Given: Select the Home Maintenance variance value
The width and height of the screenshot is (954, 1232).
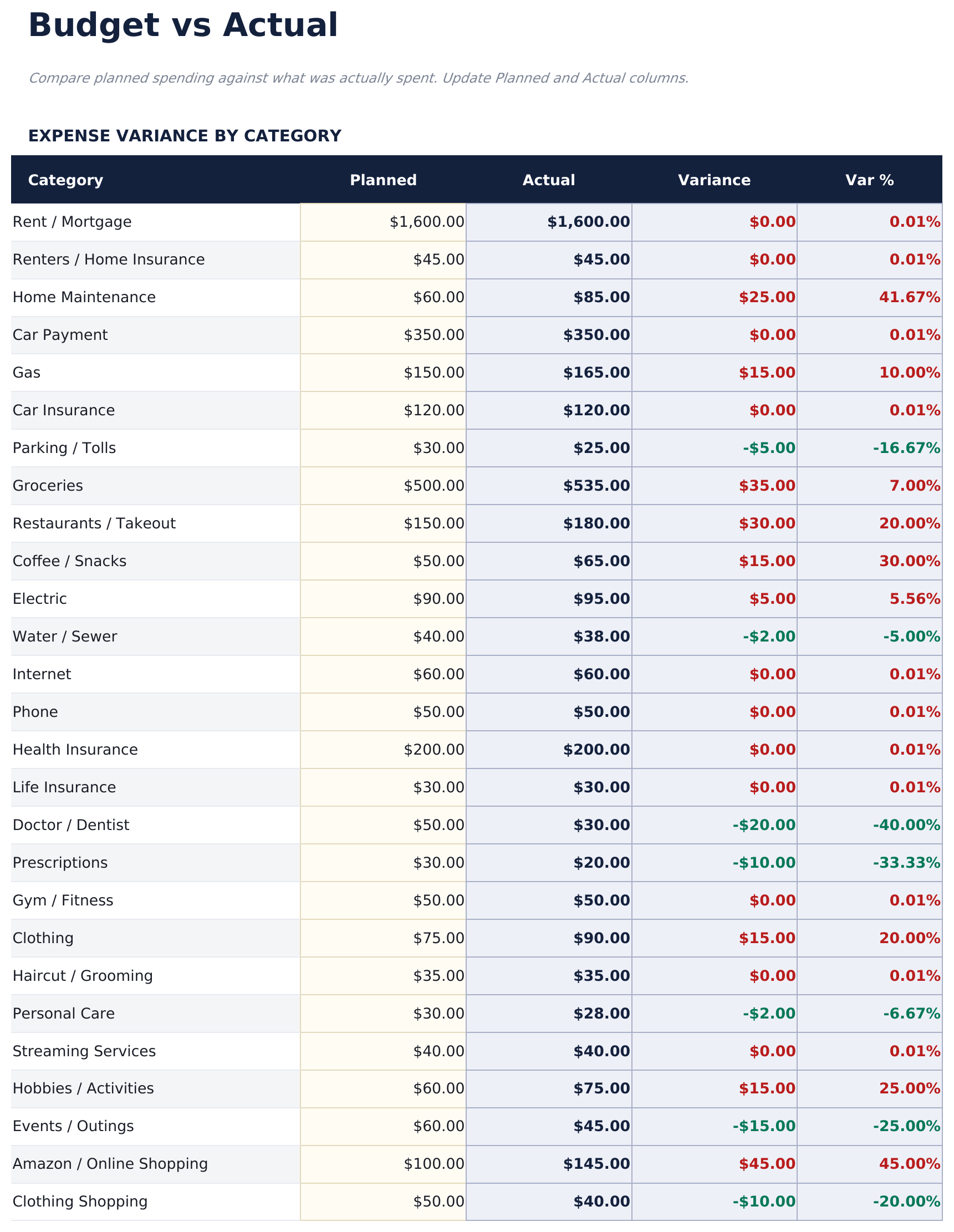Looking at the screenshot, I should coord(713,297).
